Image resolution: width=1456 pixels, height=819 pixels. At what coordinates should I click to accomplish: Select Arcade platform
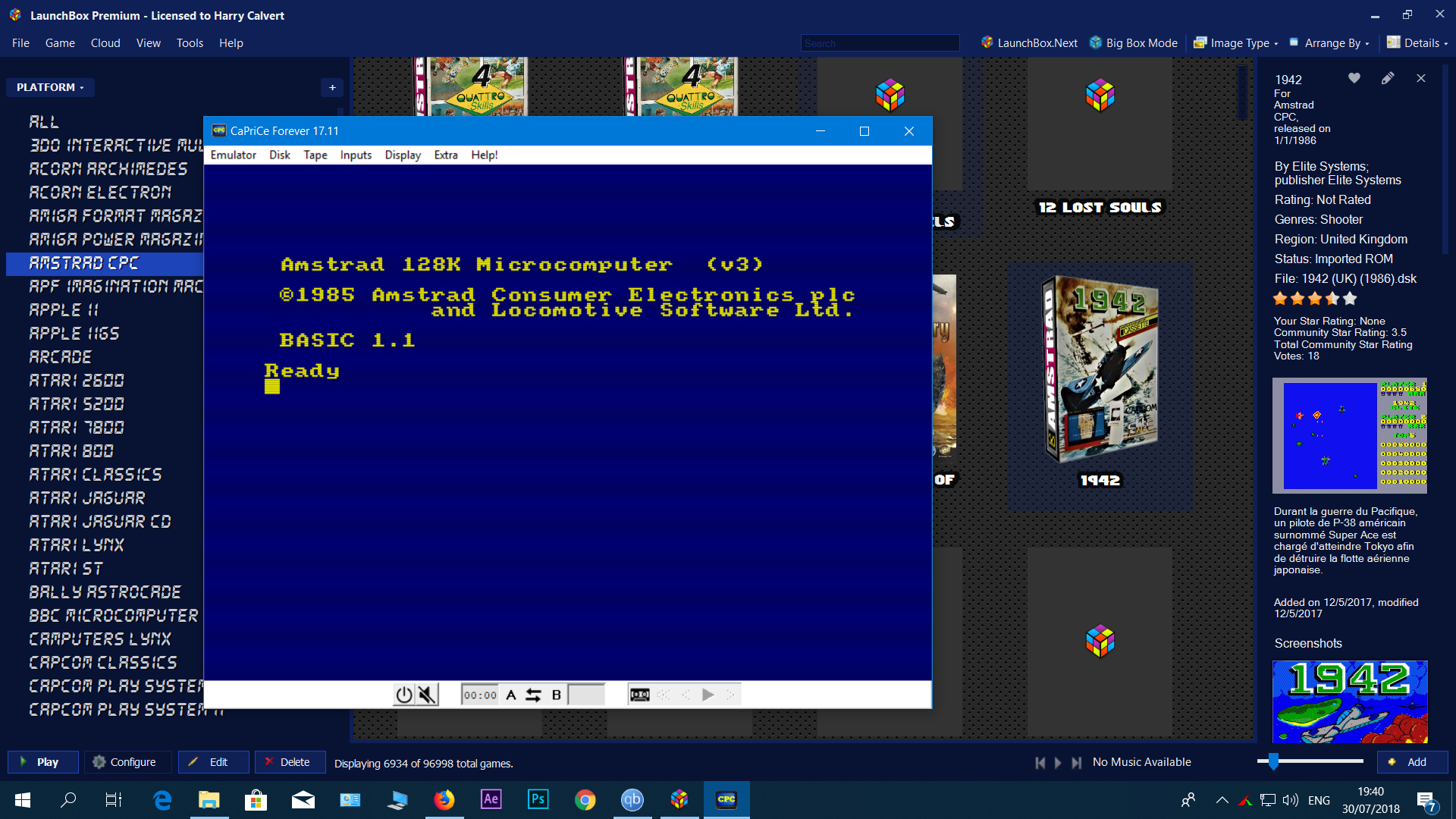(61, 357)
